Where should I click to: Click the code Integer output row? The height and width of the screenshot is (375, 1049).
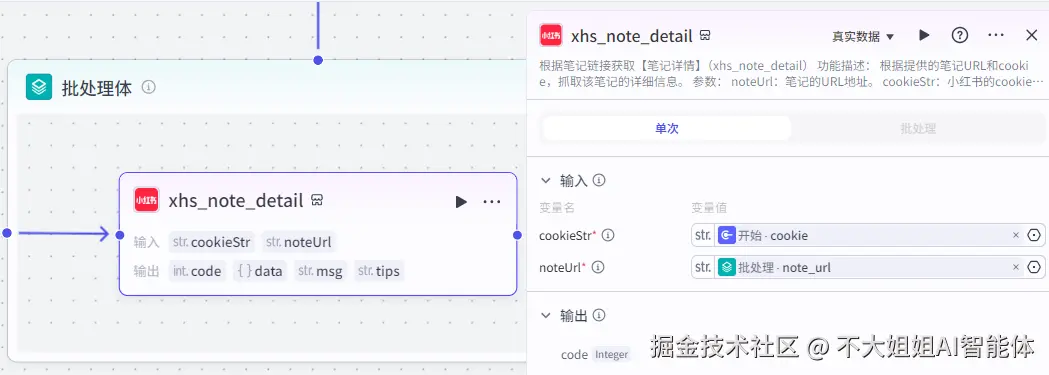click(x=595, y=355)
